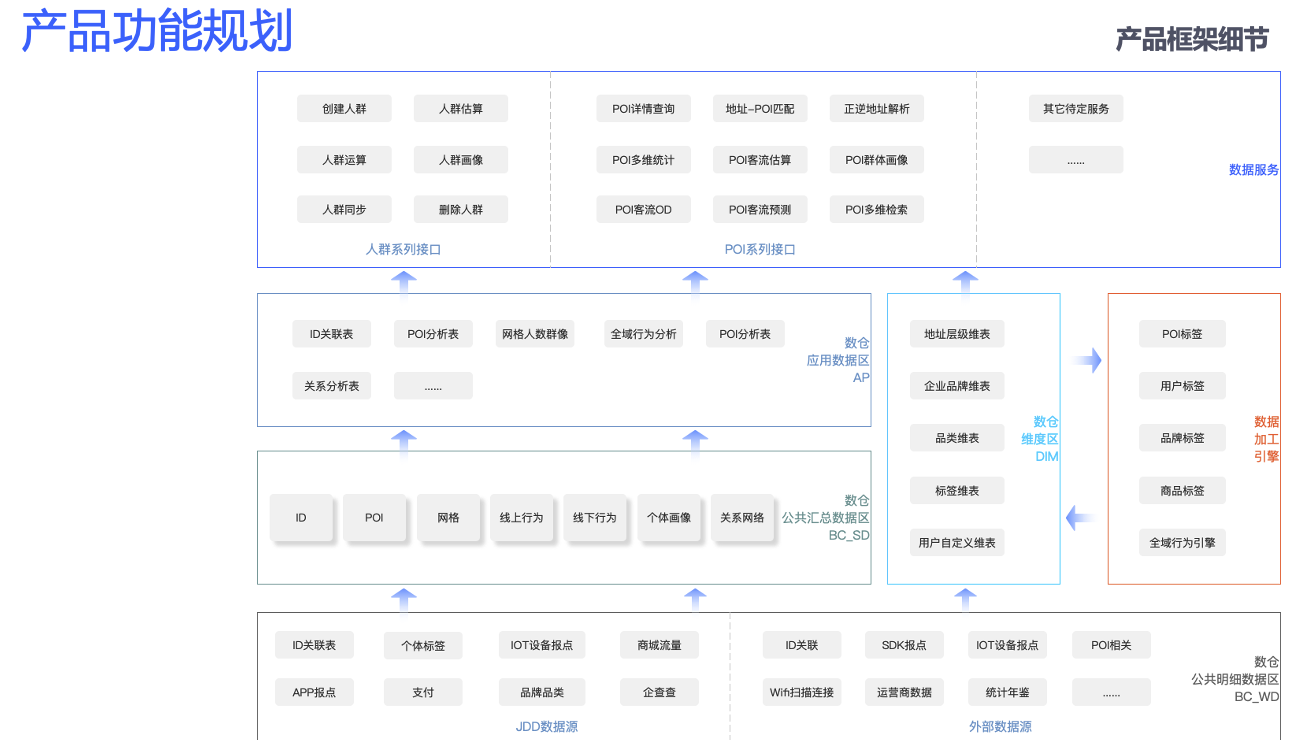The image size is (1304, 740).
Task: Click the POI相关 box
Action: 1111,645
